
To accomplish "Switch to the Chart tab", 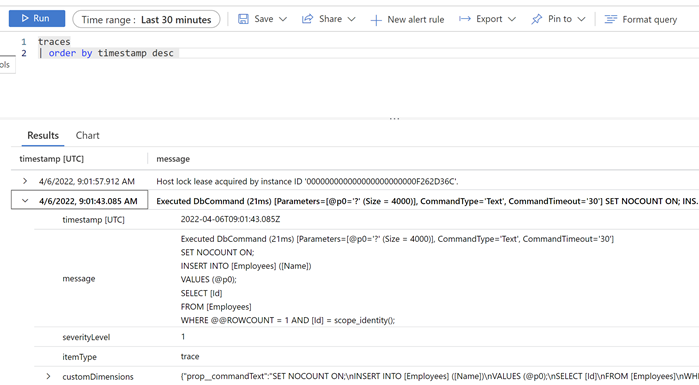I will pyautogui.click(x=87, y=135).
